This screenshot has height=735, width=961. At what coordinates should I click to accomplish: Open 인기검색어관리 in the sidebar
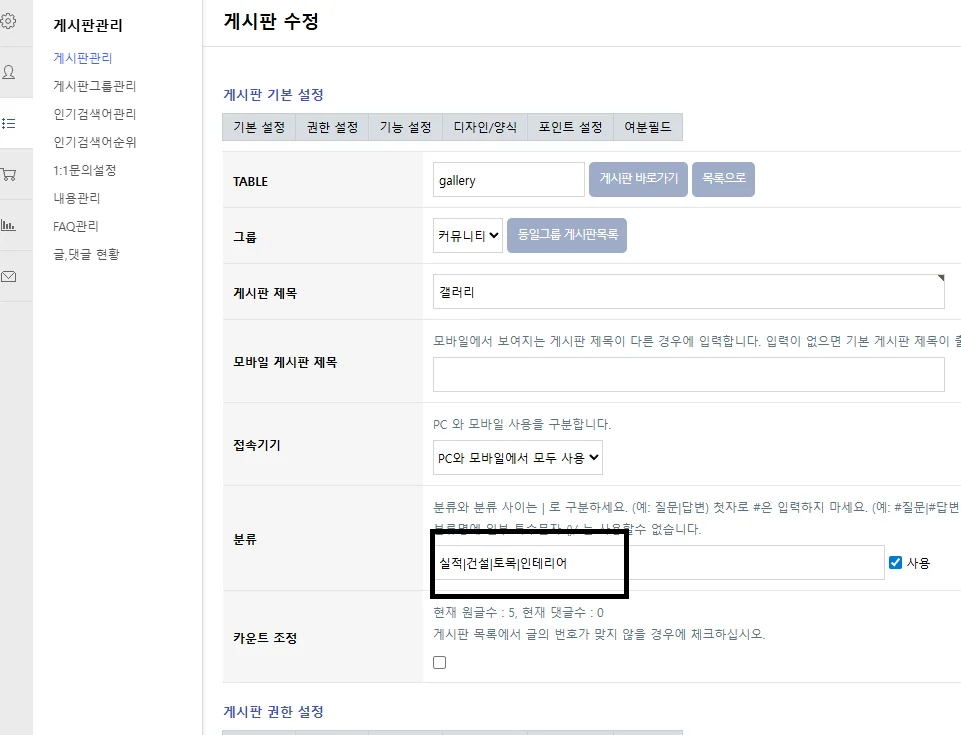pyautogui.click(x=94, y=114)
